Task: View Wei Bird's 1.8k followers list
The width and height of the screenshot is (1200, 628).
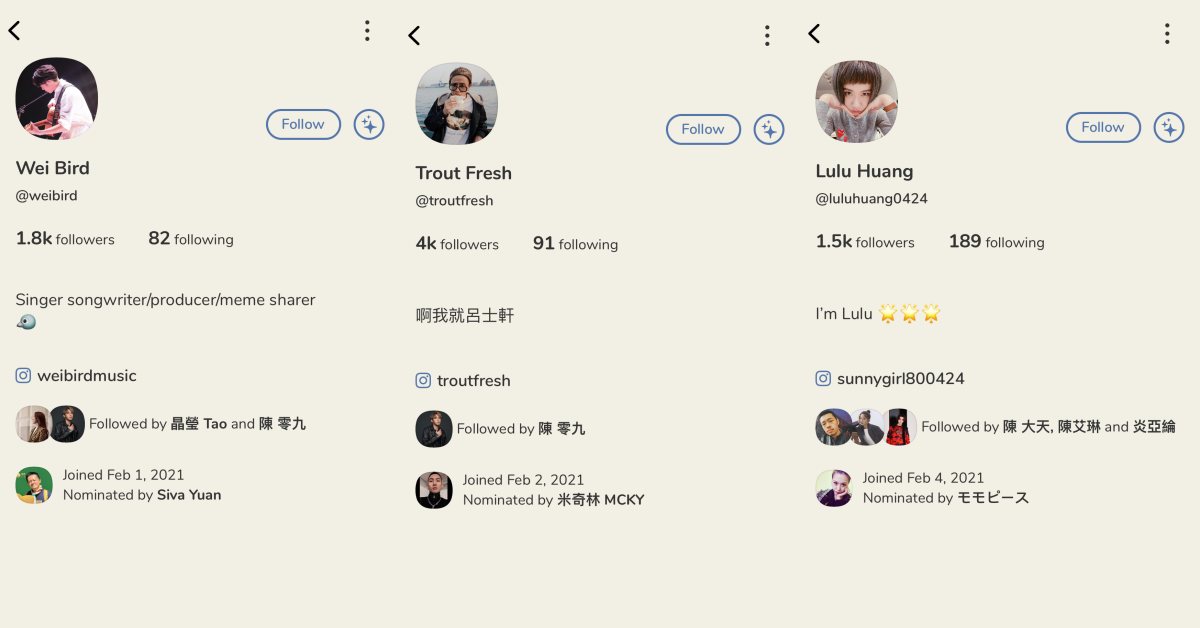Action: click(65, 239)
